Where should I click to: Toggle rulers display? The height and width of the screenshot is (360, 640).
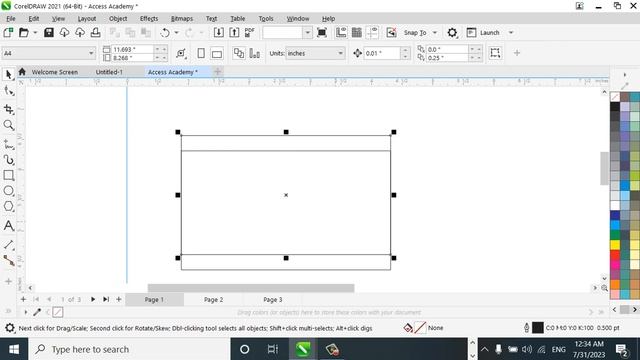[x=341, y=33]
